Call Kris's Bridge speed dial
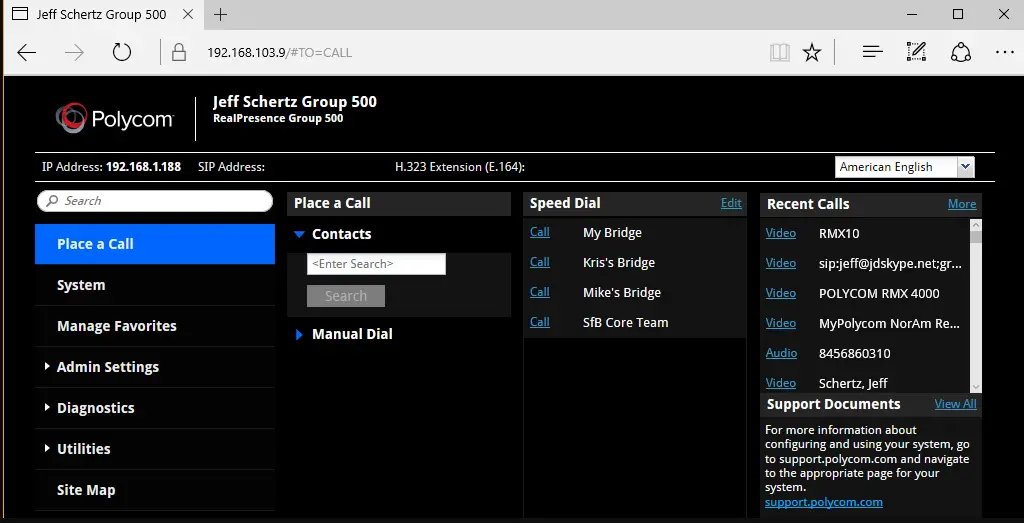Viewport: 1024px width, 523px height. coord(539,262)
